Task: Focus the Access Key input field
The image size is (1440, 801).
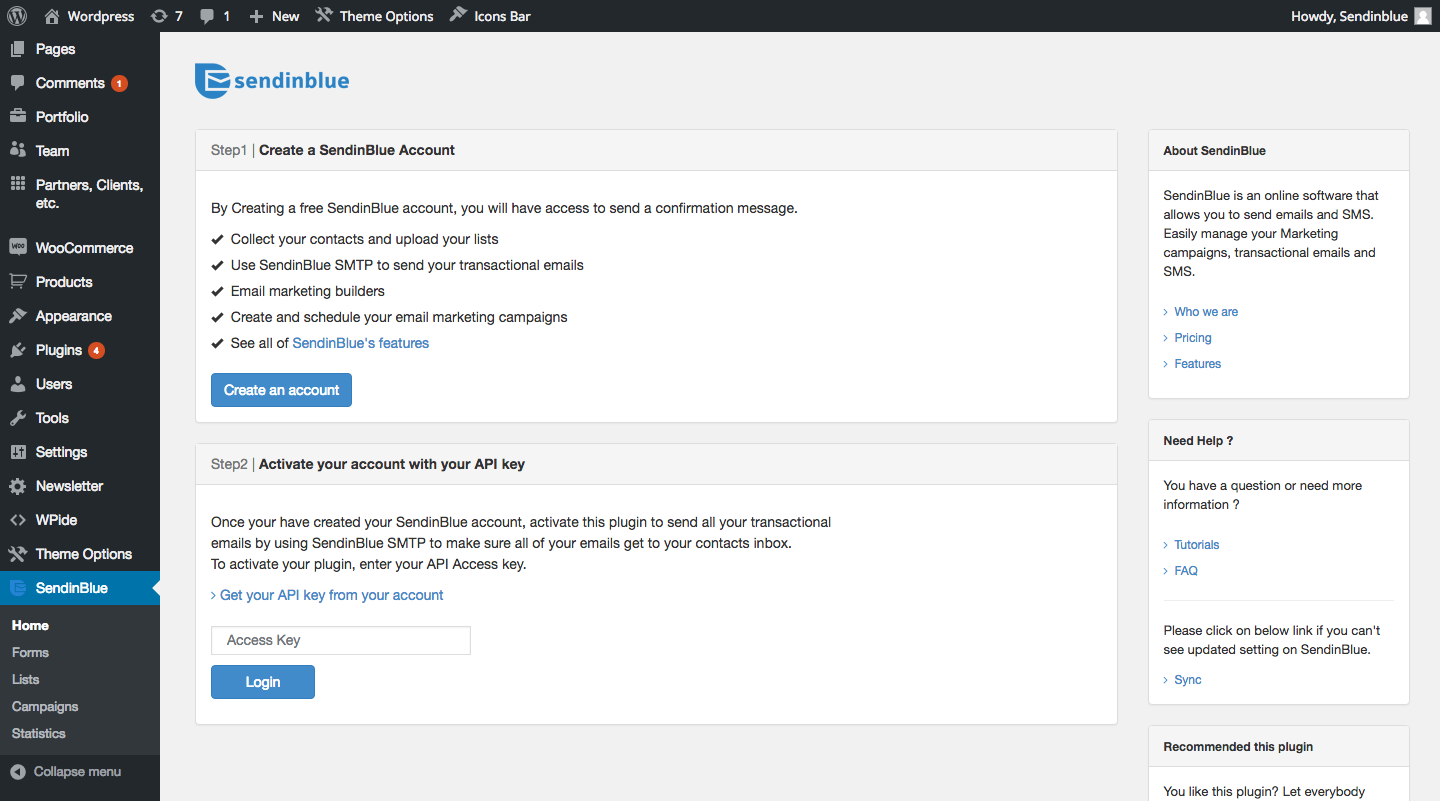Action: (x=341, y=640)
